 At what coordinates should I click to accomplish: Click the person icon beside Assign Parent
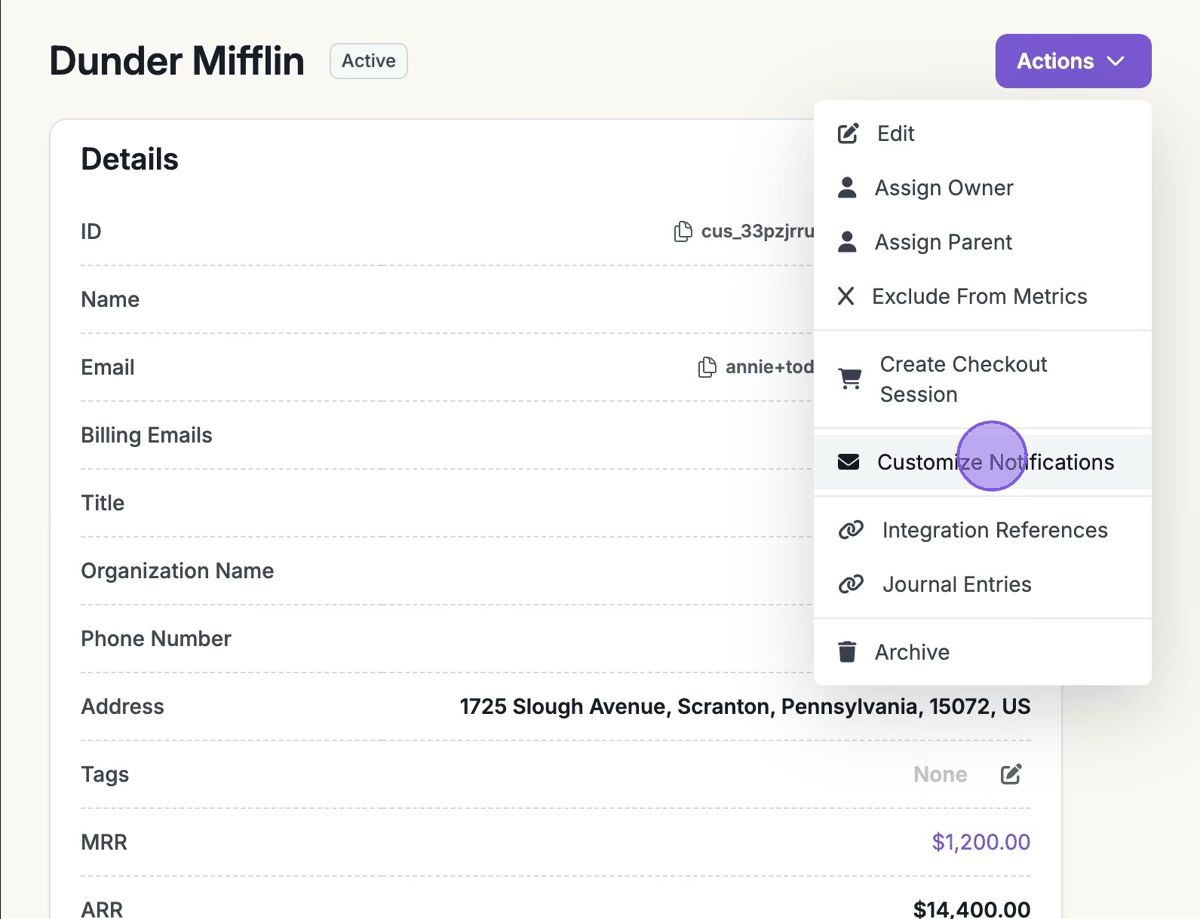pos(847,241)
